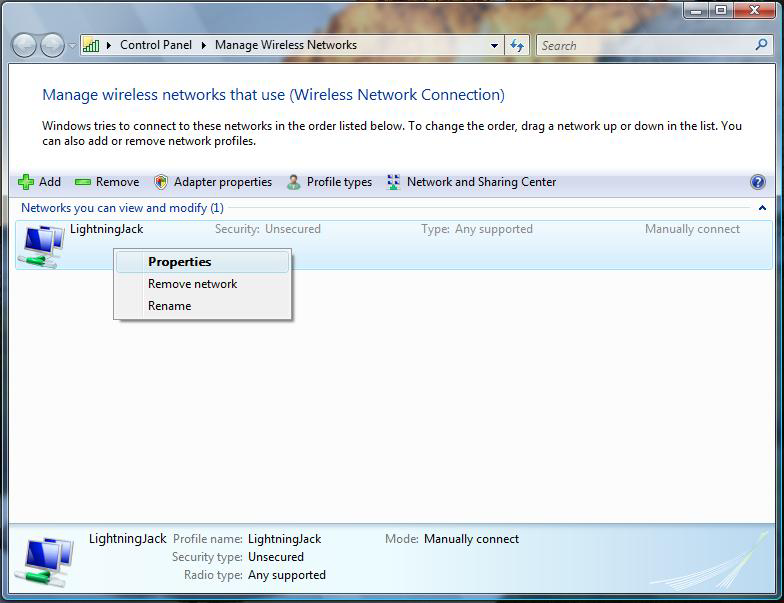Image resolution: width=784 pixels, height=603 pixels.
Task: Click the Control Panel breadcrumb
Action: [x=156, y=45]
